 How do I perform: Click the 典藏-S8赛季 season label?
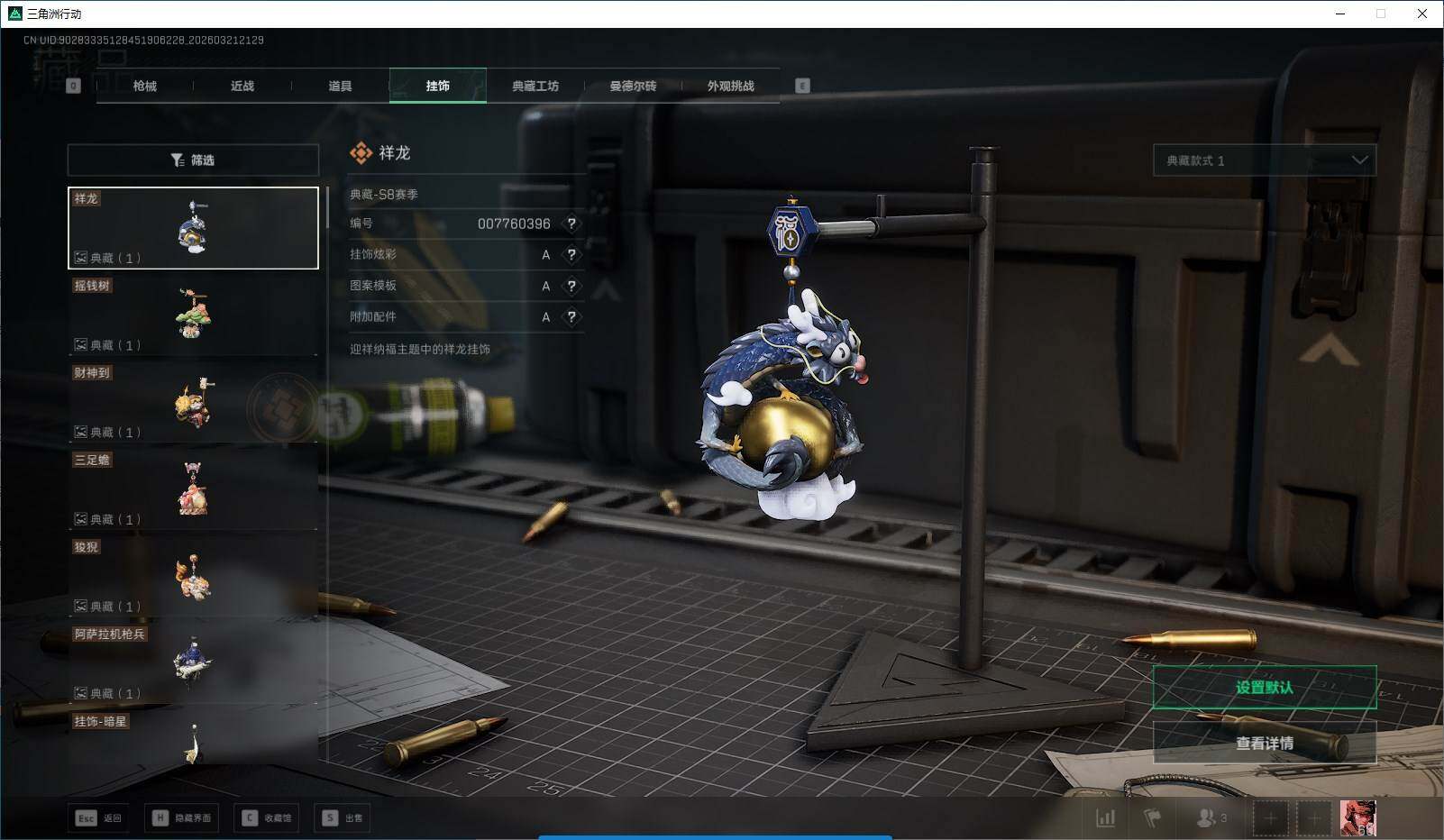tap(384, 195)
